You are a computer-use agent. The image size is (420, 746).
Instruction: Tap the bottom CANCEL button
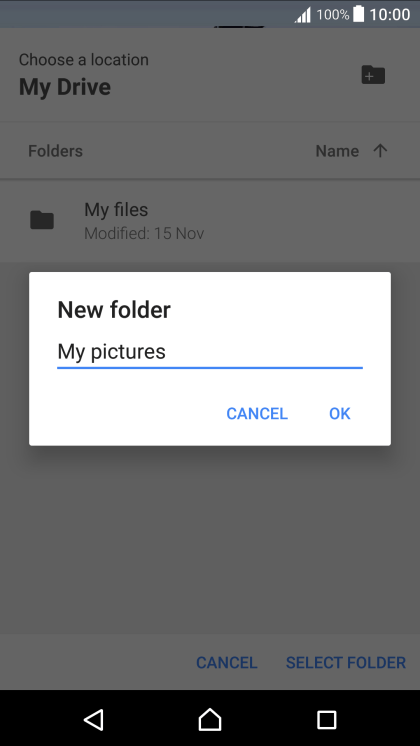(226, 662)
